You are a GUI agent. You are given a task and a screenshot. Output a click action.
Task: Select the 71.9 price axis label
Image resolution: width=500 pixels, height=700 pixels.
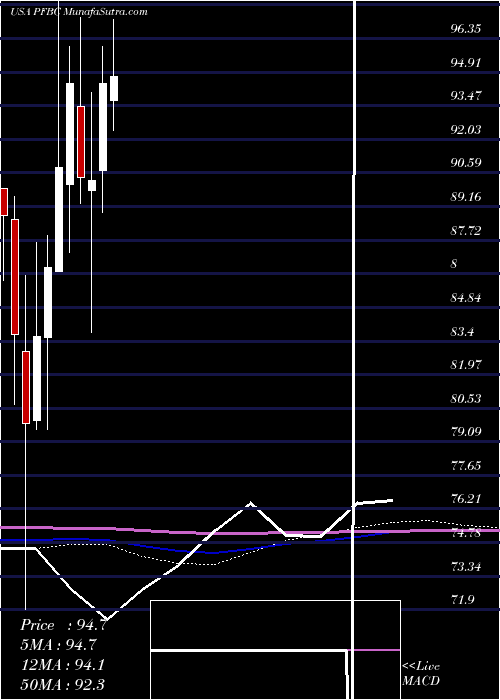tap(462, 600)
